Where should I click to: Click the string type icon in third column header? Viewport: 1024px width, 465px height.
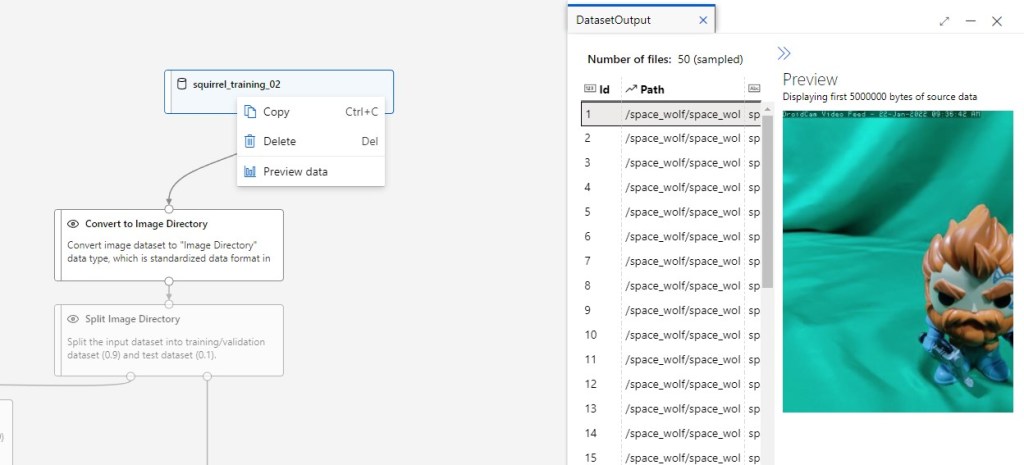(754, 89)
